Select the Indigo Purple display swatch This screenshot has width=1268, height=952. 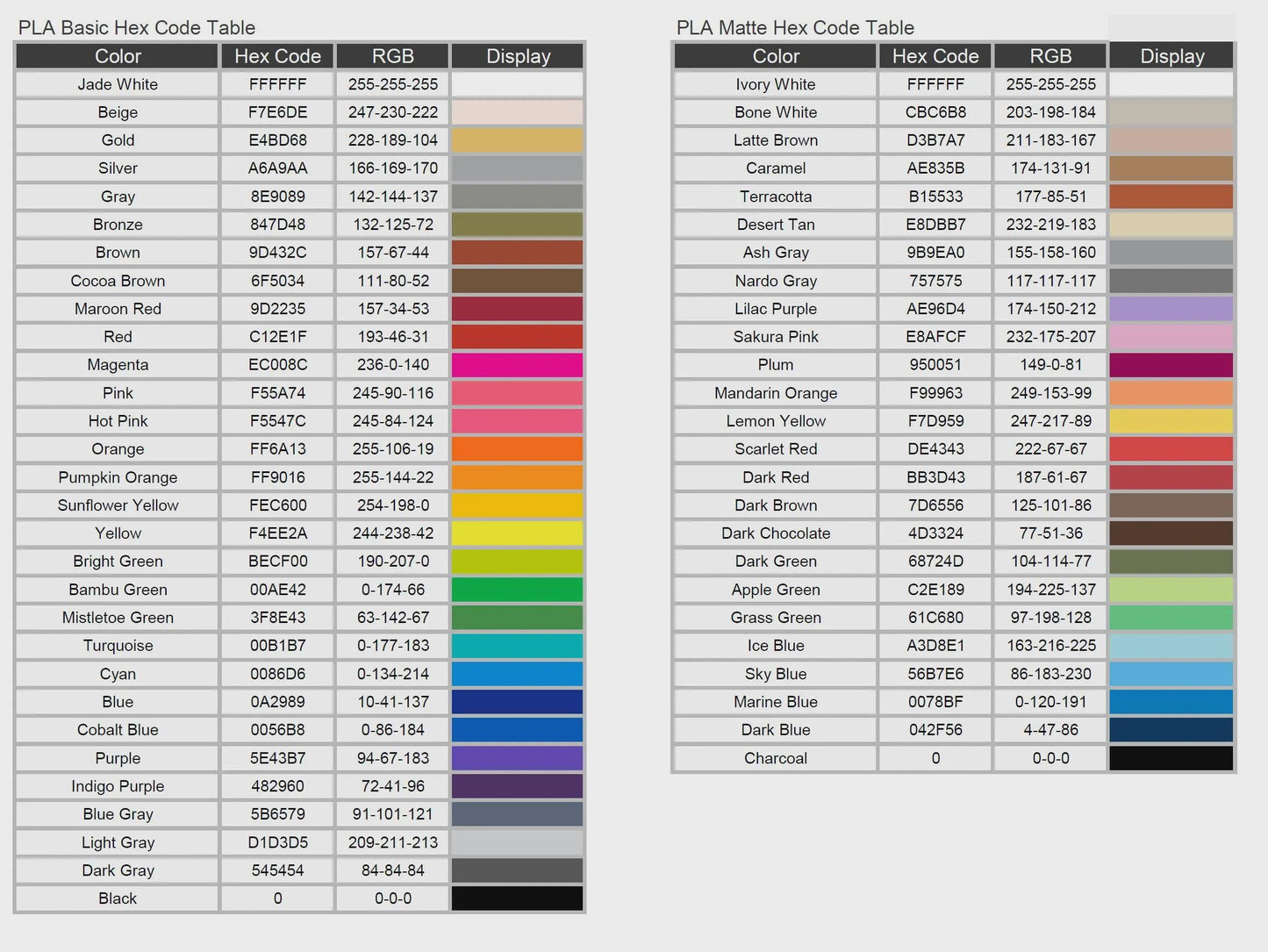pos(518,786)
